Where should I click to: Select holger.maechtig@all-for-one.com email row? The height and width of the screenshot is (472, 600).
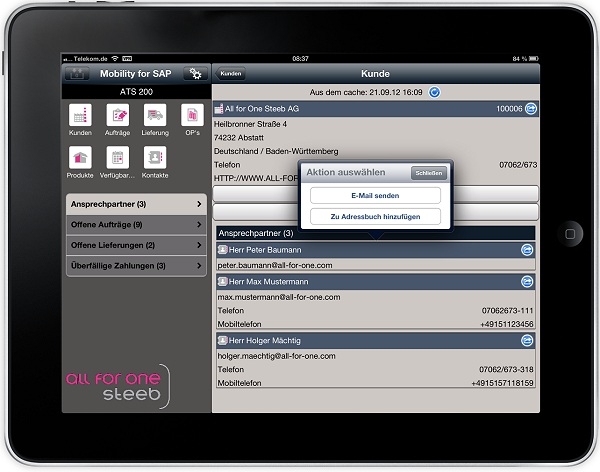[375, 355]
